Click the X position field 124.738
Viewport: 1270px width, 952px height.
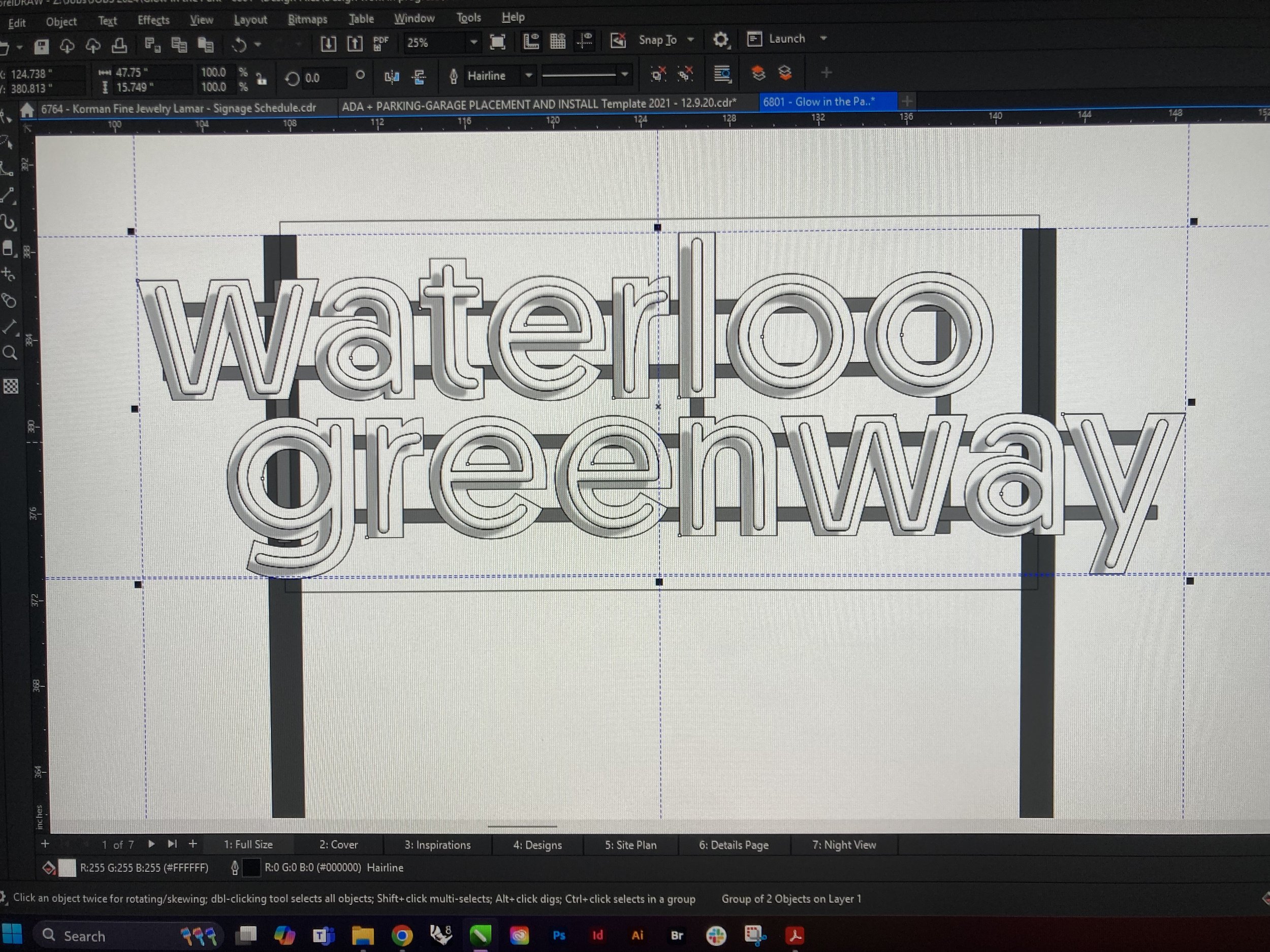46,74
